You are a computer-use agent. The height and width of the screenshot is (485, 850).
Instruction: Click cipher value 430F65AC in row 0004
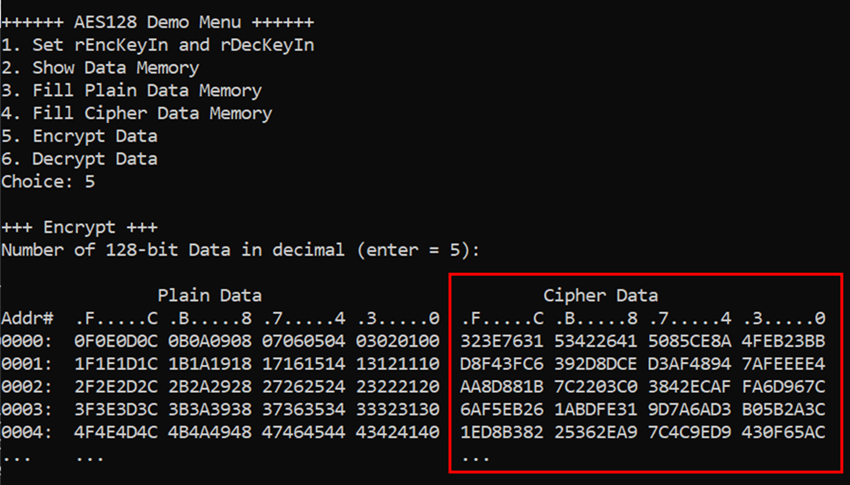click(784, 432)
